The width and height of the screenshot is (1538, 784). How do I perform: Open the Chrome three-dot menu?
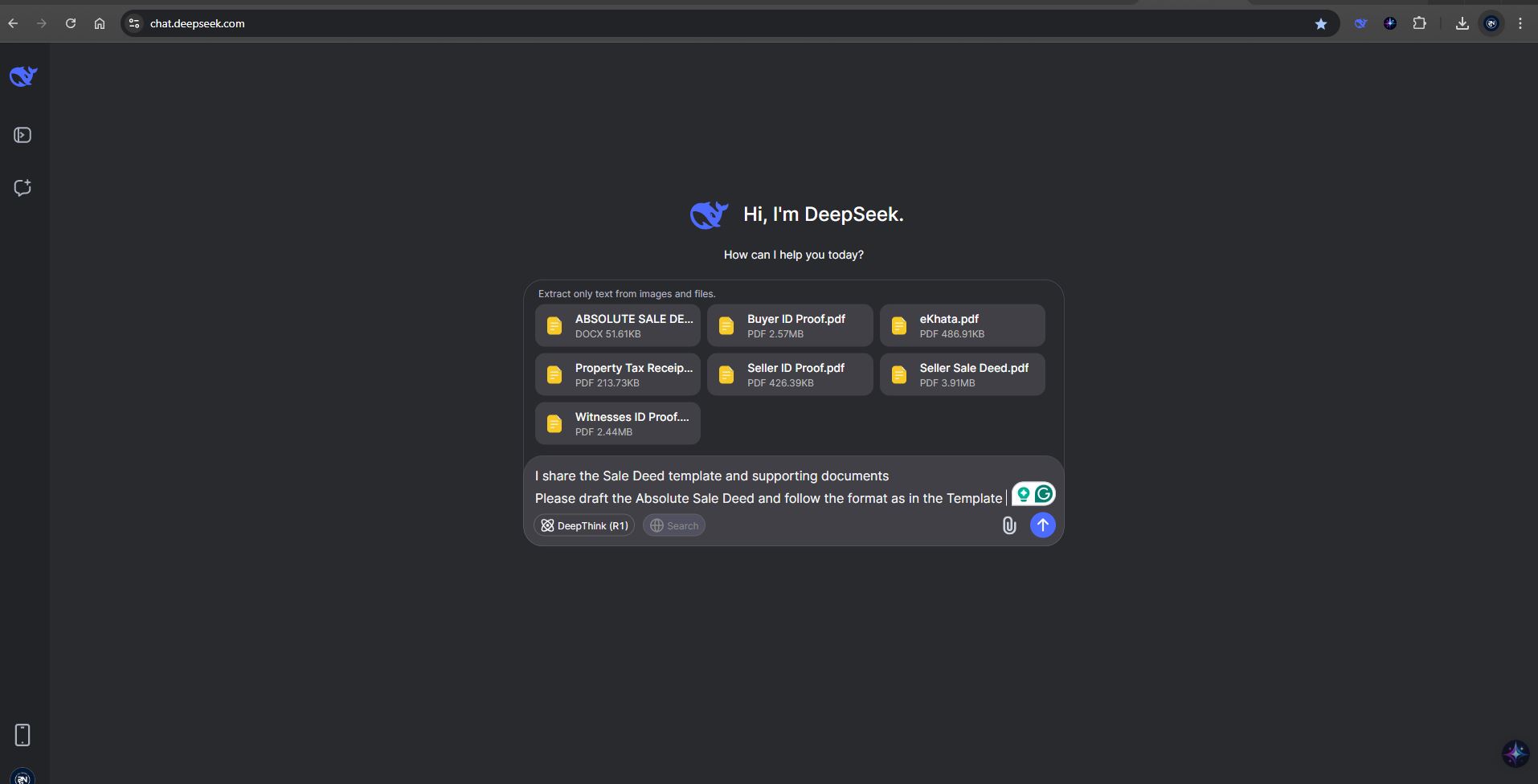[x=1520, y=23]
